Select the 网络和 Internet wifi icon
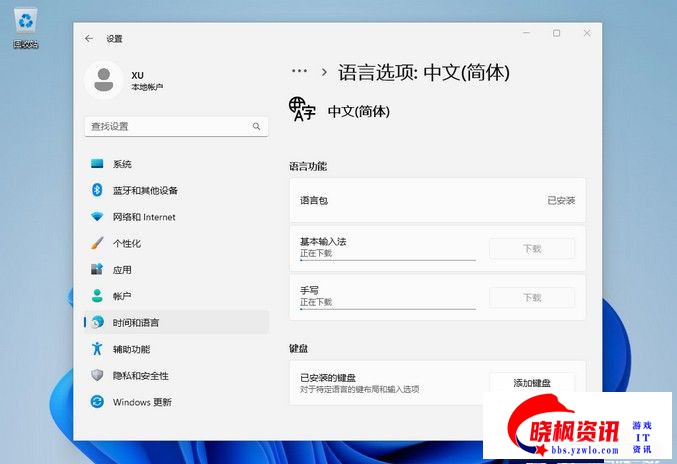The height and width of the screenshot is (464, 677). coord(97,217)
